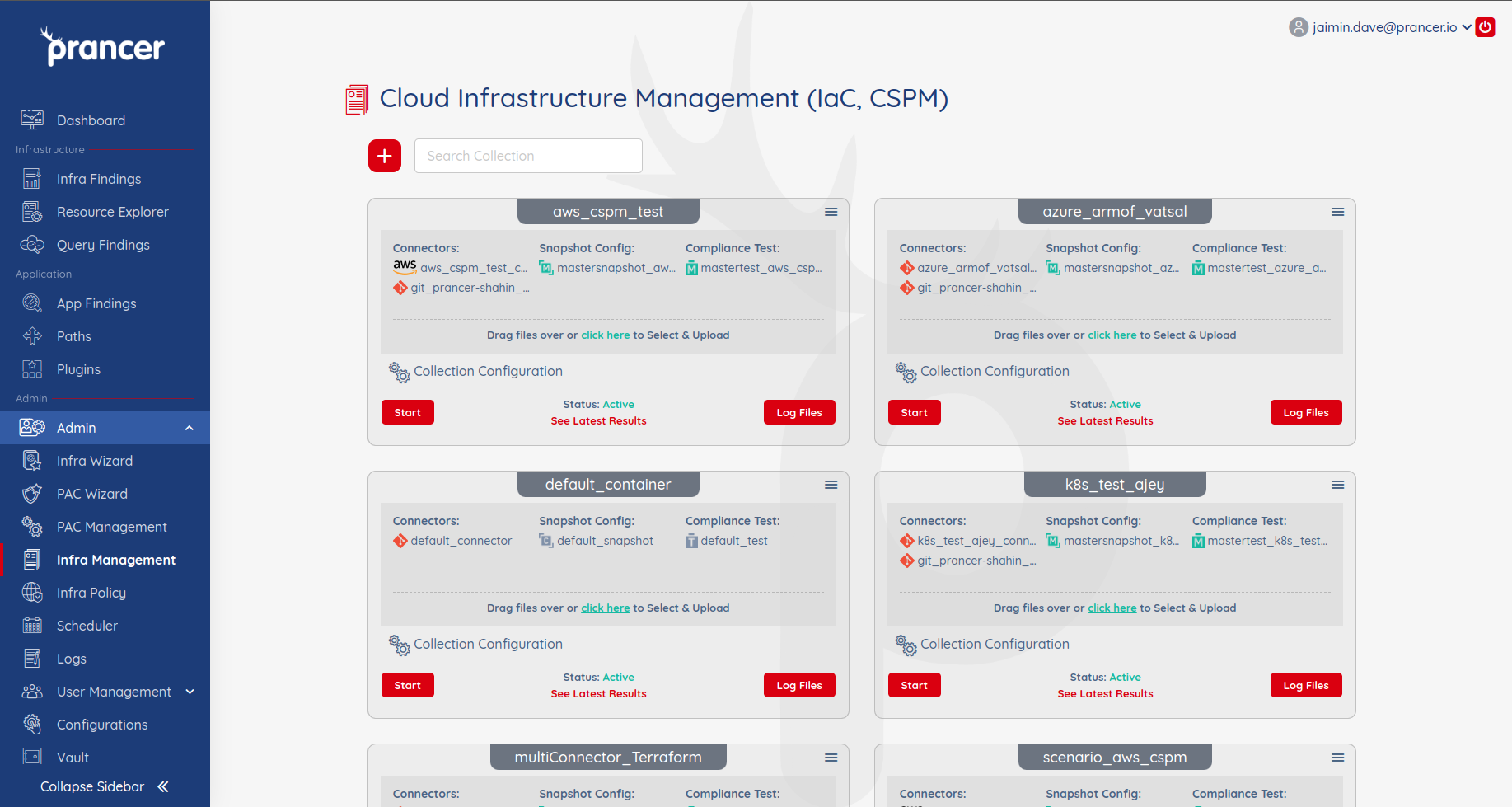See Latest Results for k8s_test_ajey

pyautogui.click(x=1106, y=694)
